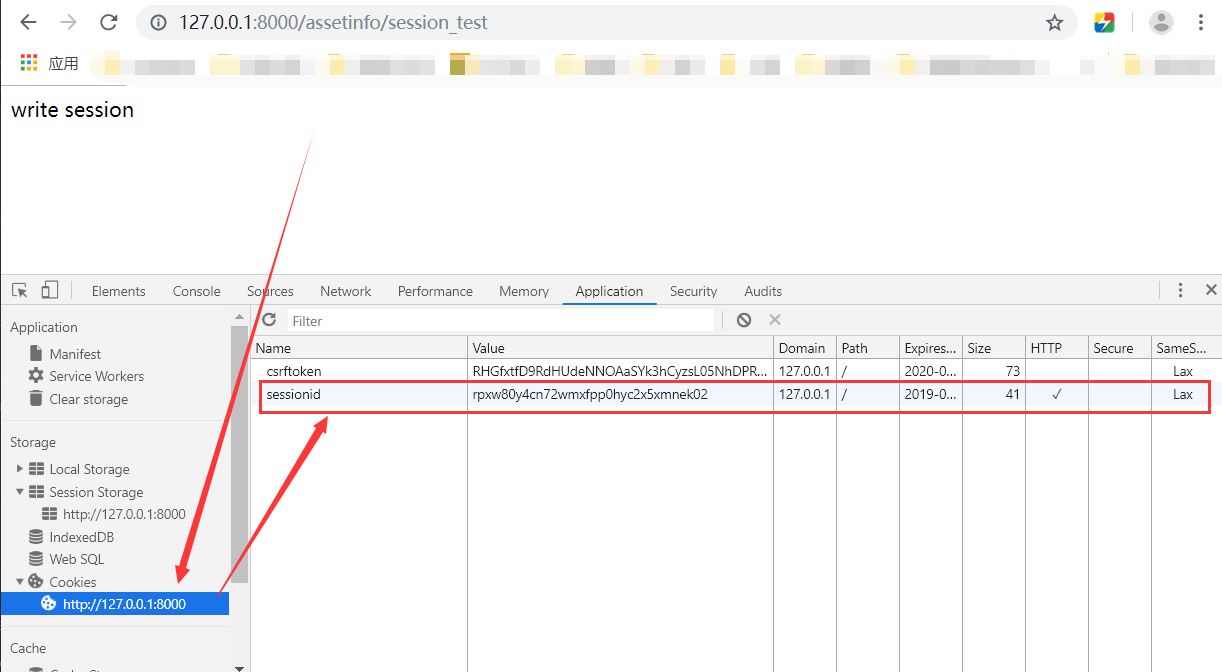Go back with the browser back arrow
This screenshot has height=672, width=1222.
(29, 22)
